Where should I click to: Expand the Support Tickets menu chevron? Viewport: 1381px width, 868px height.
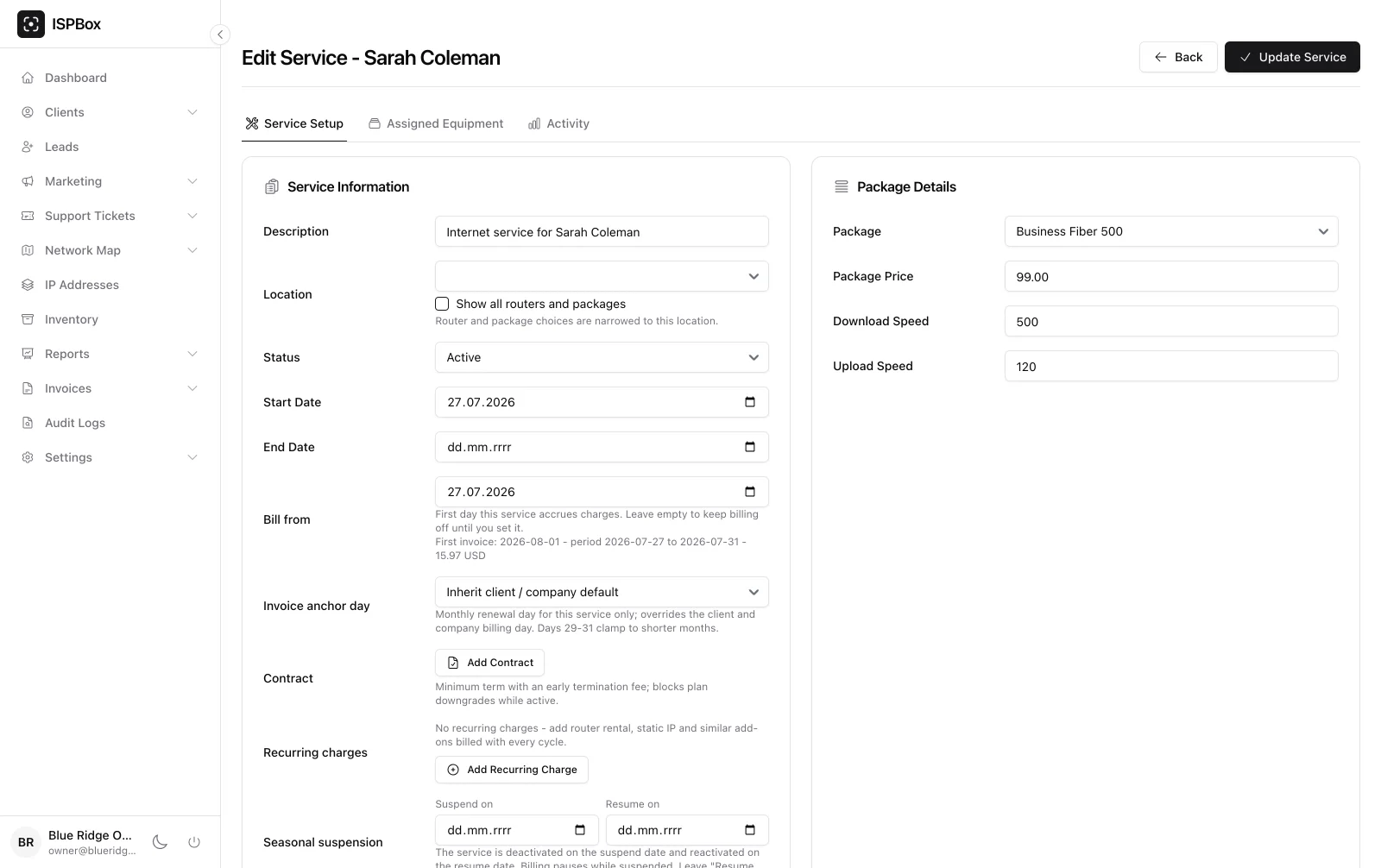coord(192,216)
